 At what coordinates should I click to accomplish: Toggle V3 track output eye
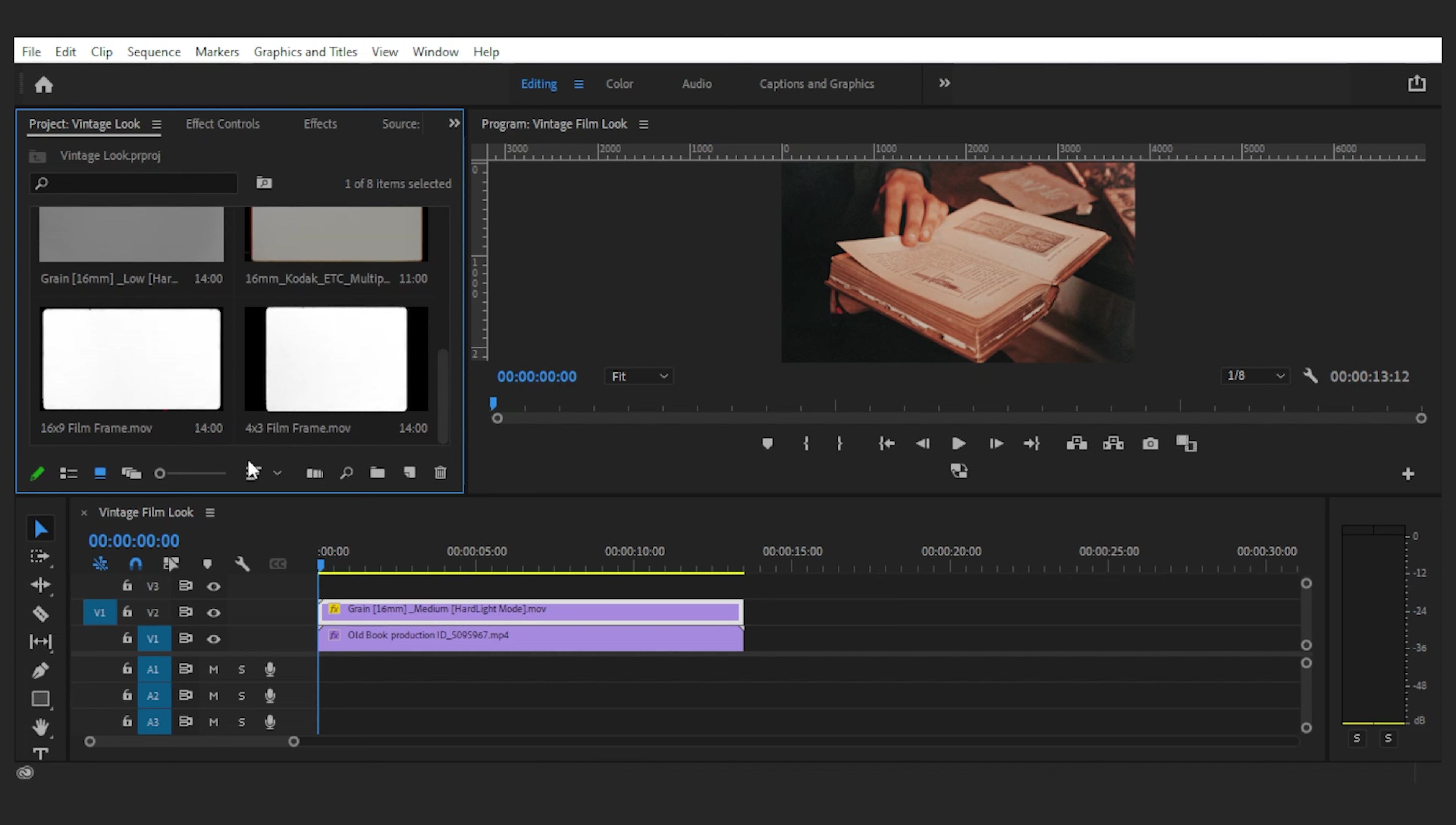point(213,587)
